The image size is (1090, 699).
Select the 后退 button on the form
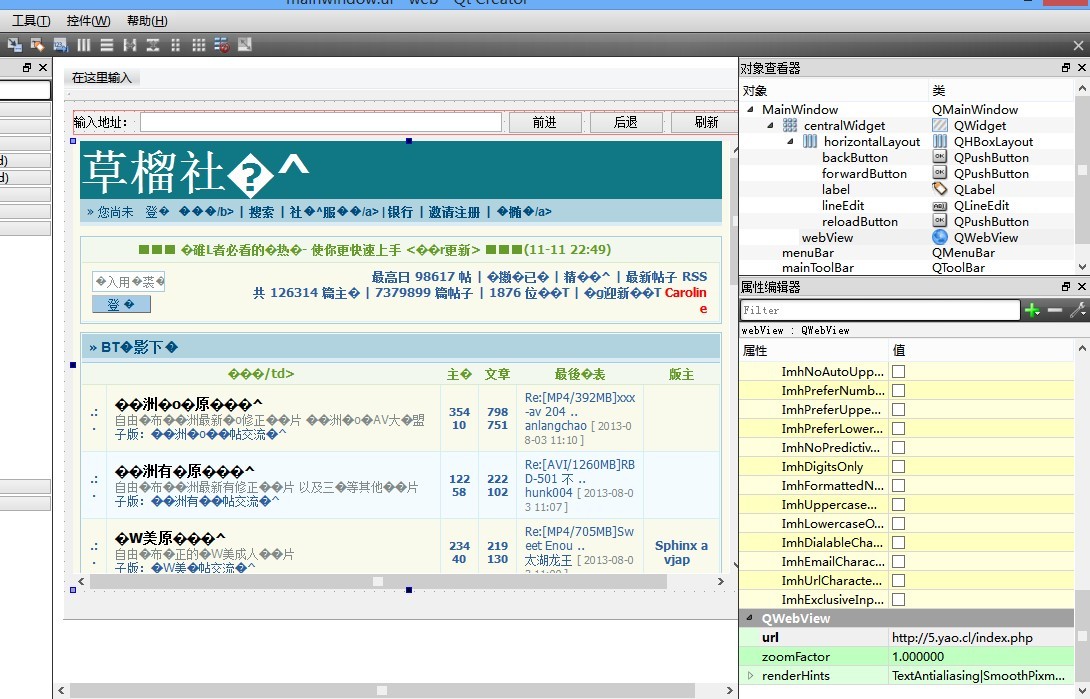[626, 122]
